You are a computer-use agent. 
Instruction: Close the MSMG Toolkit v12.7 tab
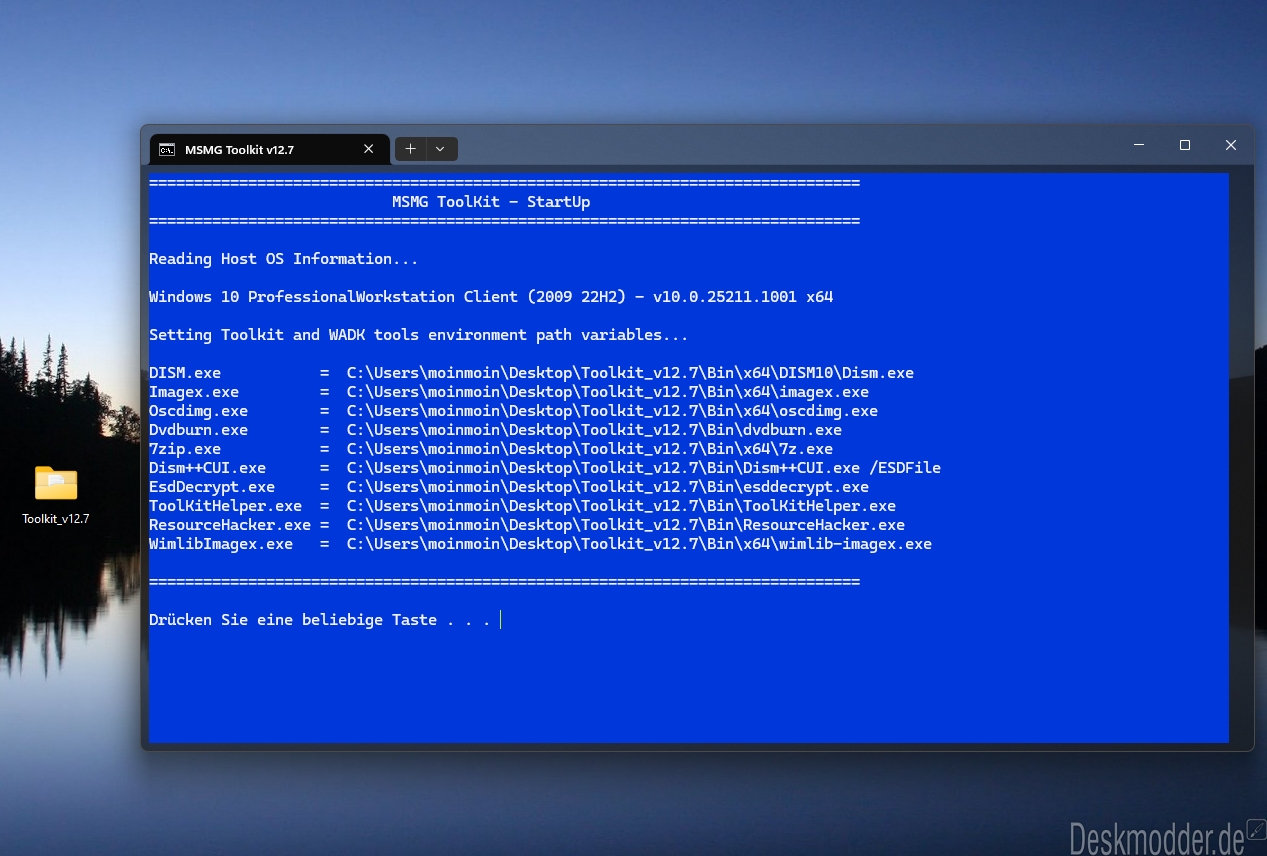click(368, 149)
